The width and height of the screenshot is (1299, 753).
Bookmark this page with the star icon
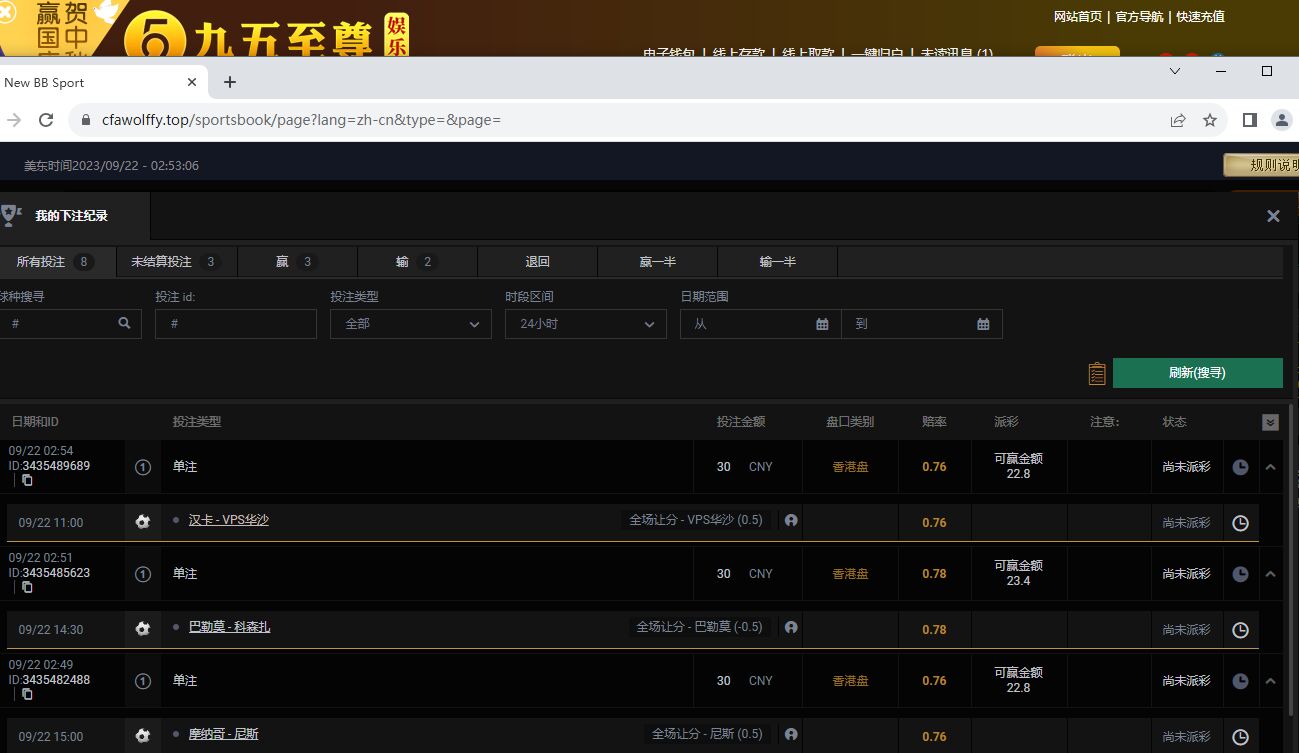pos(1210,120)
